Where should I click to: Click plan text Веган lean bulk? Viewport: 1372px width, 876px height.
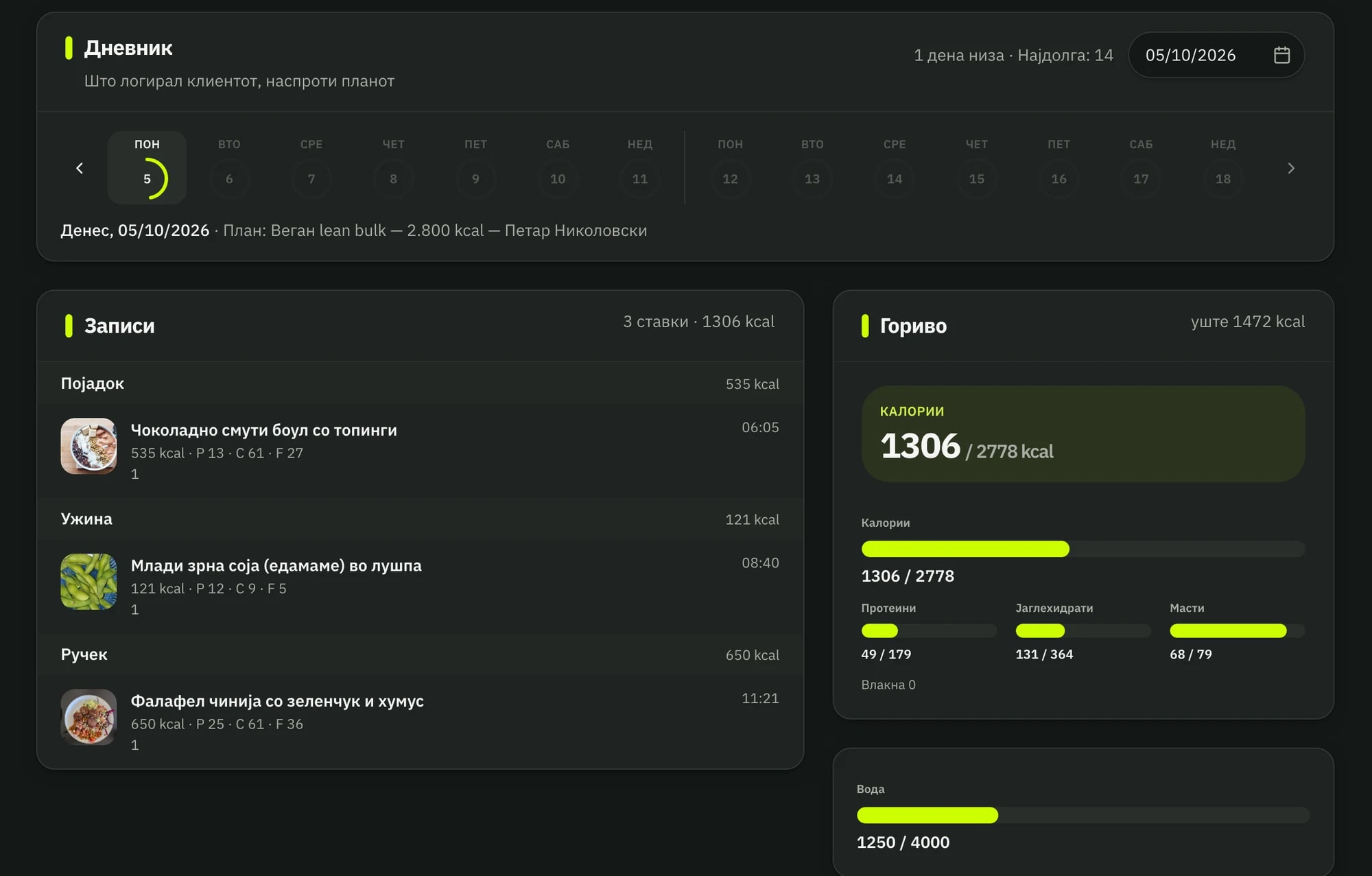pyautogui.click(x=329, y=230)
